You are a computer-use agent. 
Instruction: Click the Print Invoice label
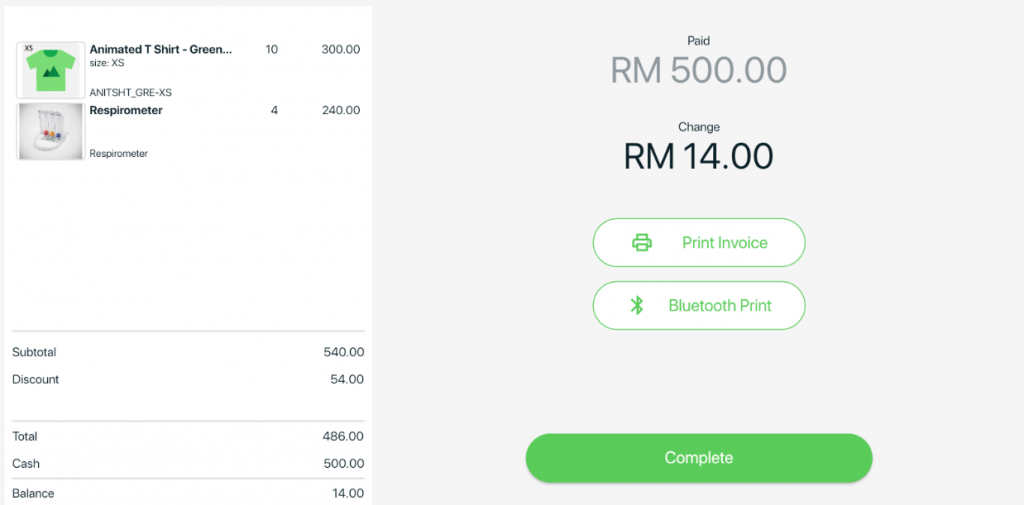tap(724, 243)
